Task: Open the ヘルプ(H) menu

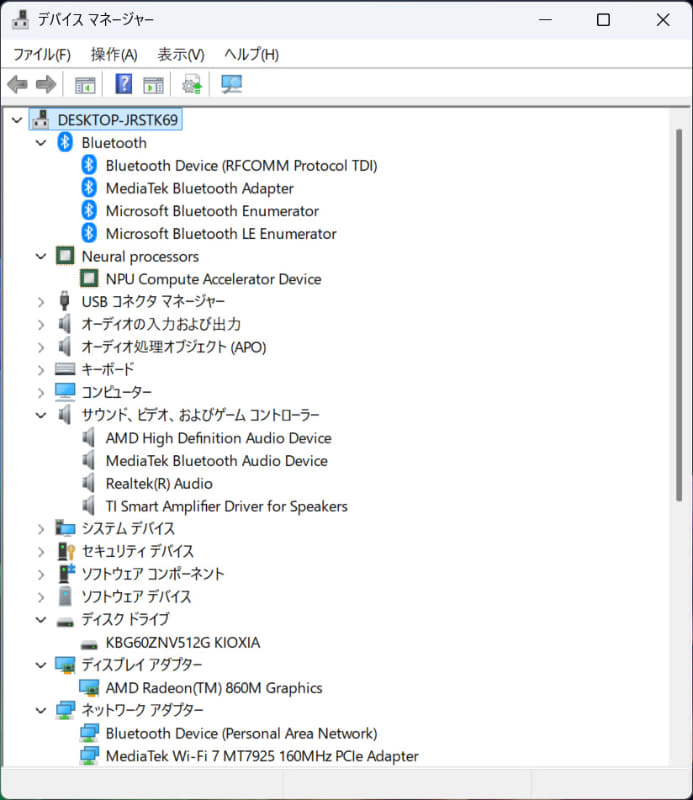Action: [251, 54]
